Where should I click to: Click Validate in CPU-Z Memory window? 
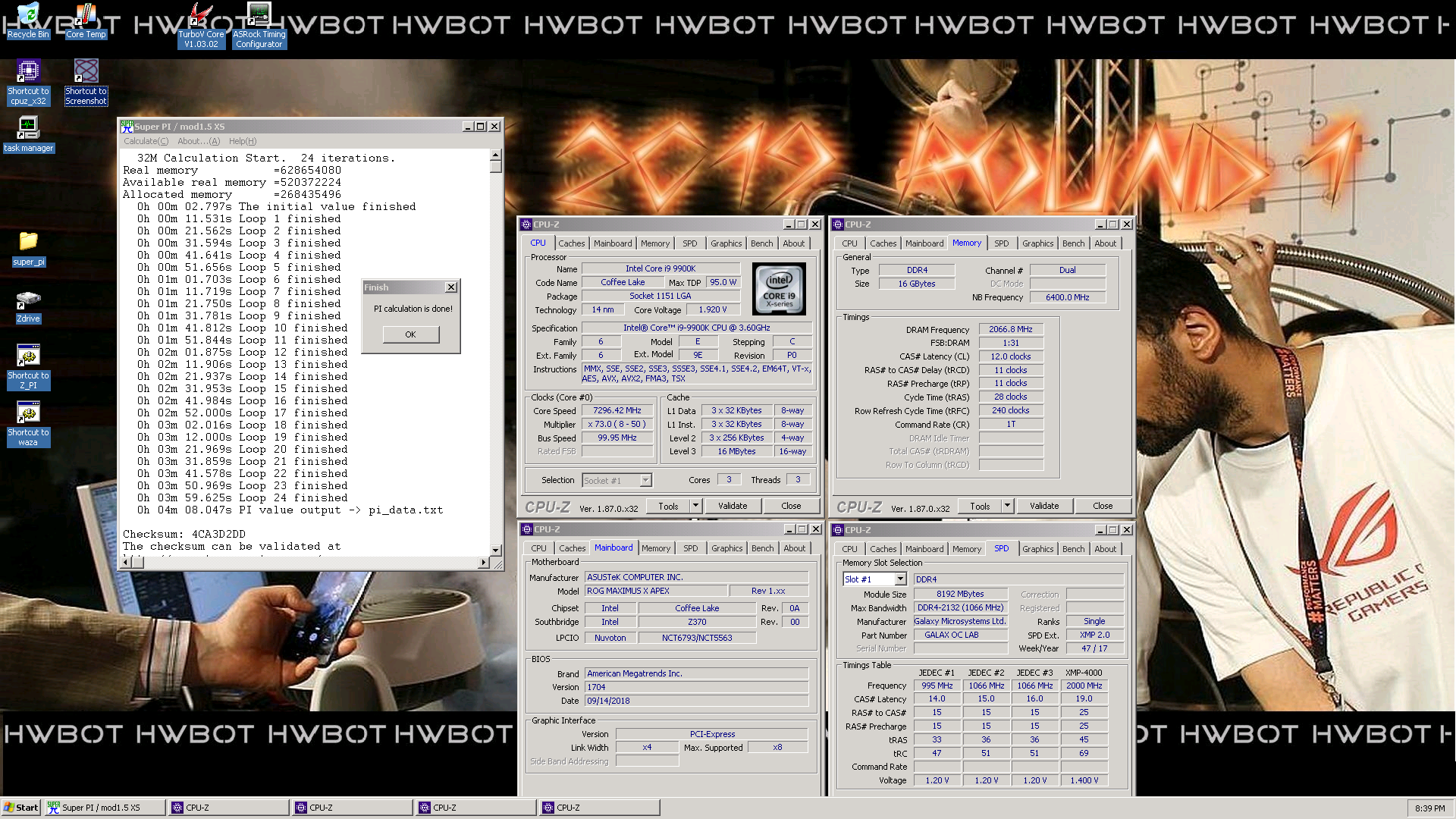tap(1044, 506)
